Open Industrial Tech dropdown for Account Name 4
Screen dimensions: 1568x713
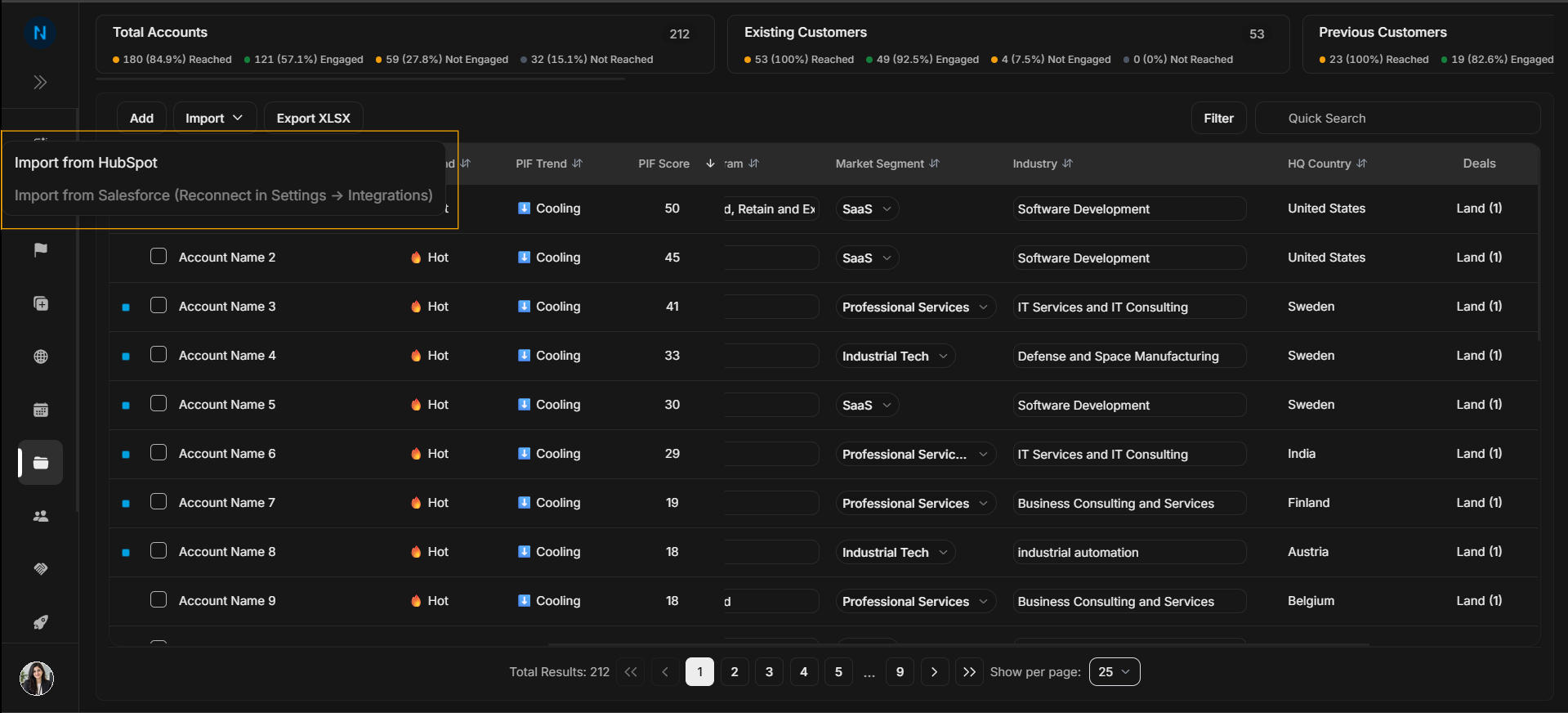[896, 356]
